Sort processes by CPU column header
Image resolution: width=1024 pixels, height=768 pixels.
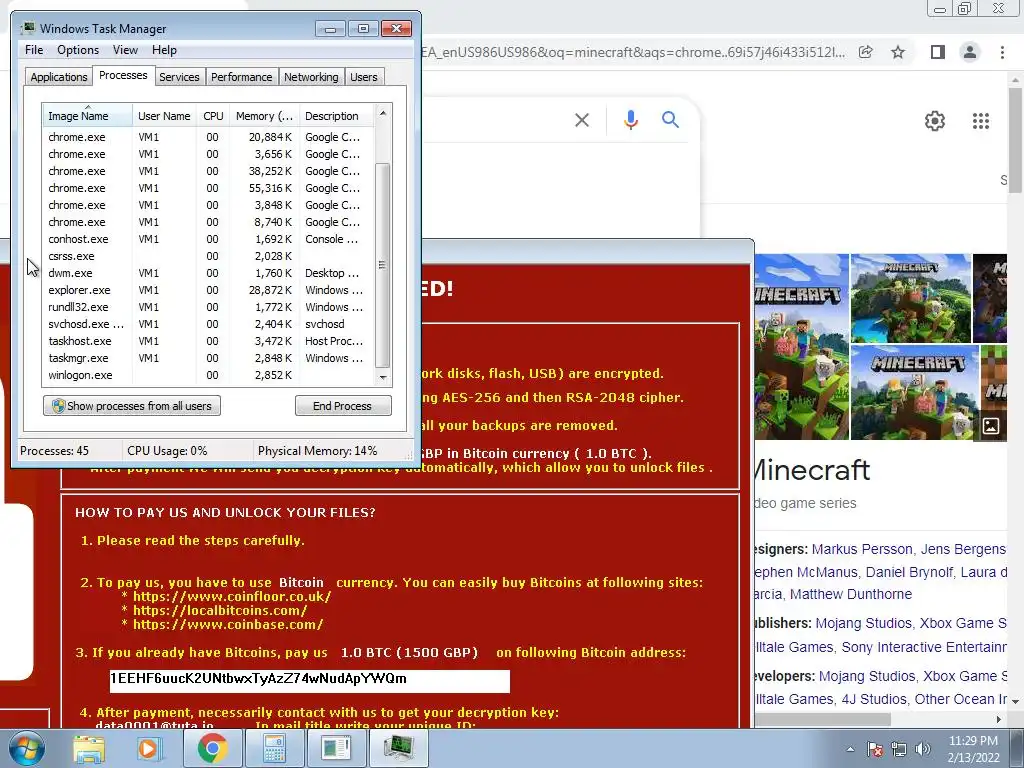(x=213, y=116)
